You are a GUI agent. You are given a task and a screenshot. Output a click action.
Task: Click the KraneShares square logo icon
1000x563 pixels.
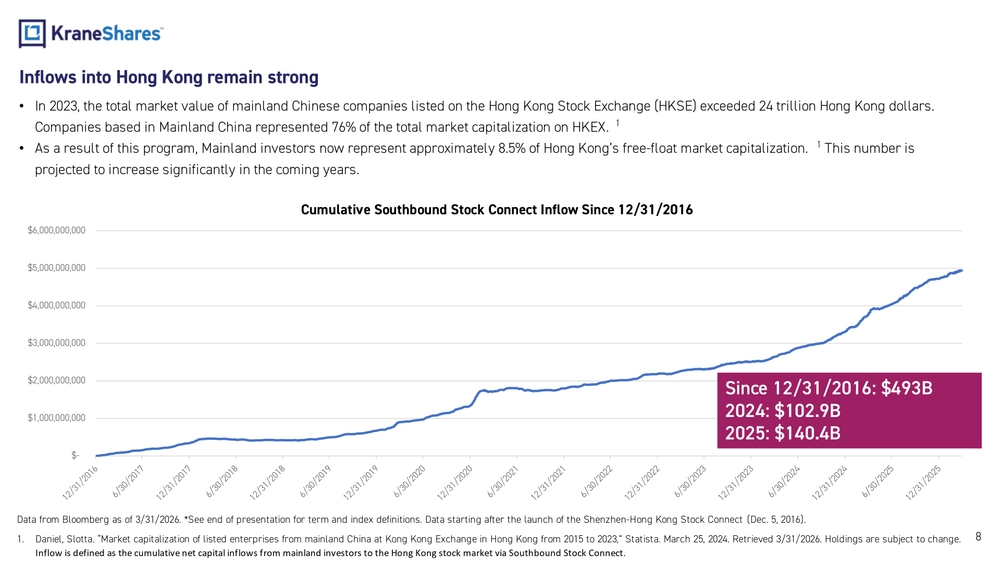tap(32, 33)
